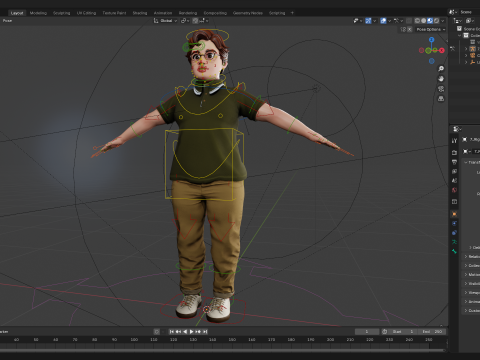
Task: Play the animation forward
Action: click(191, 332)
